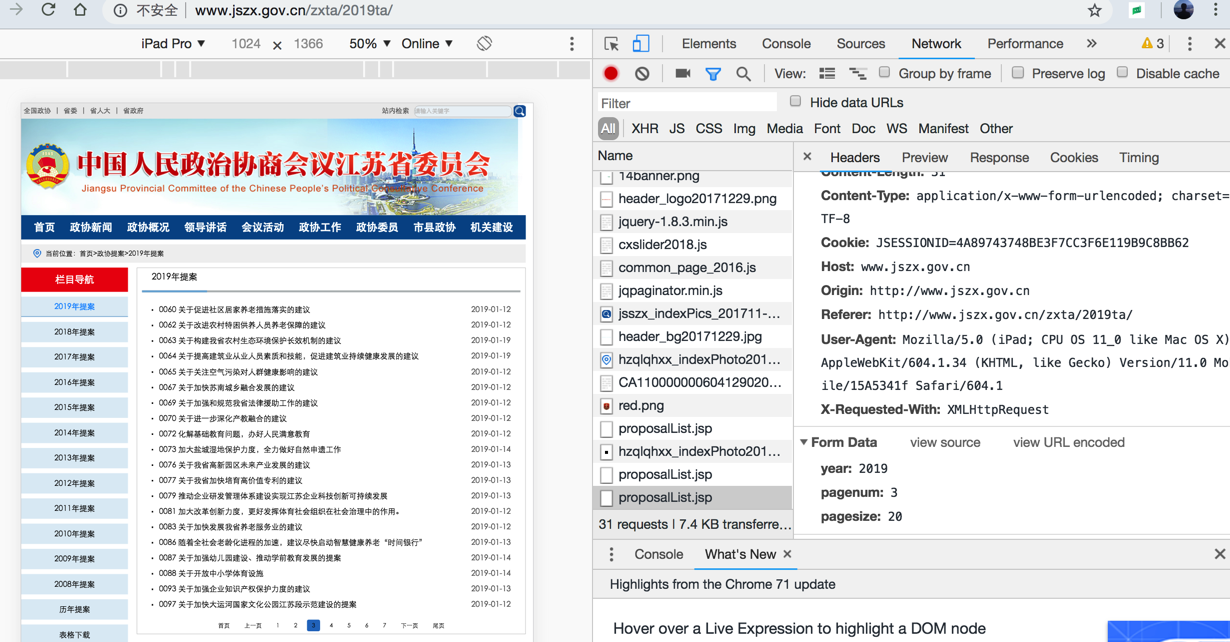Open the drawer three-dot menu

pyautogui.click(x=611, y=554)
